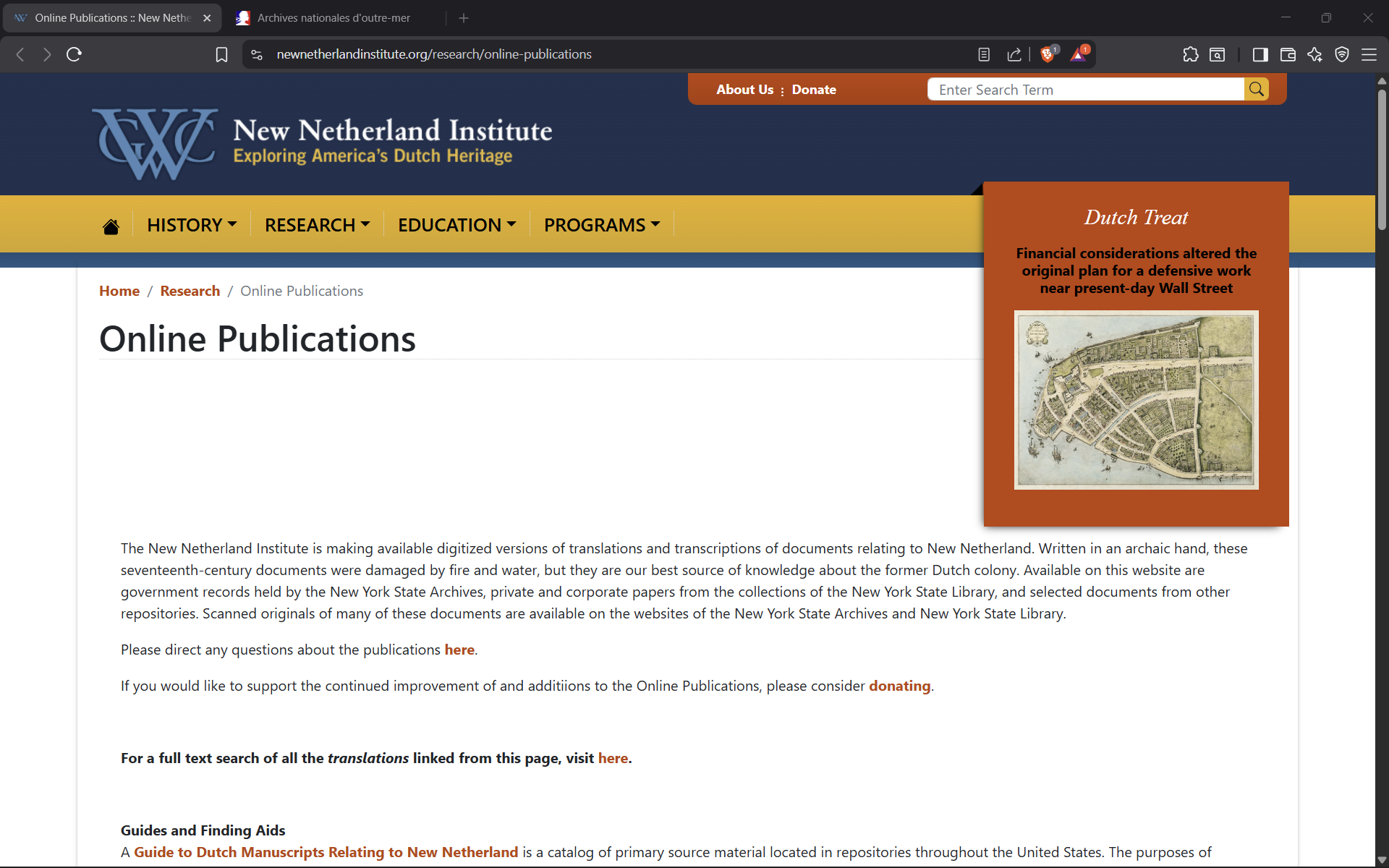Switch to the Archives nationales d'outre-mer tab
The height and width of the screenshot is (868, 1389).
pos(333,17)
